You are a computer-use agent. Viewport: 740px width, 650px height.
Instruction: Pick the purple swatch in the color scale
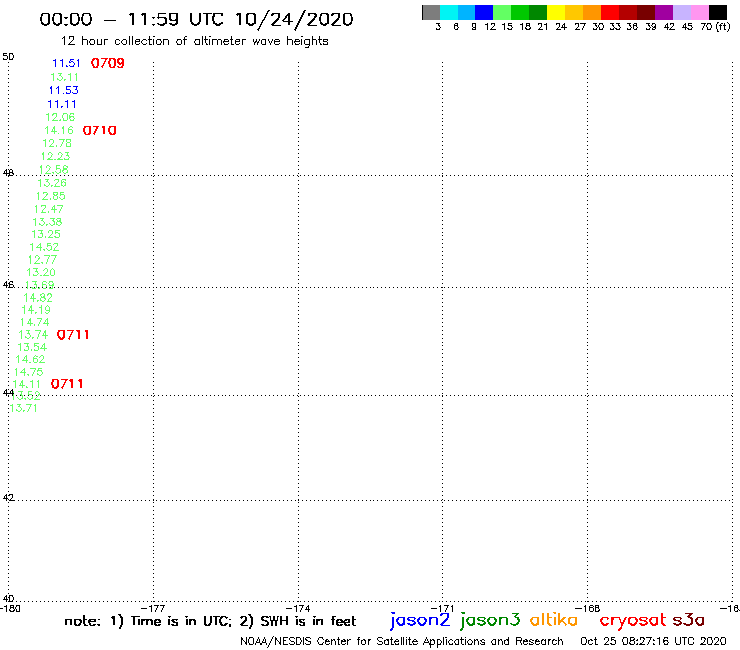pyautogui.click(x=664, y=12)
